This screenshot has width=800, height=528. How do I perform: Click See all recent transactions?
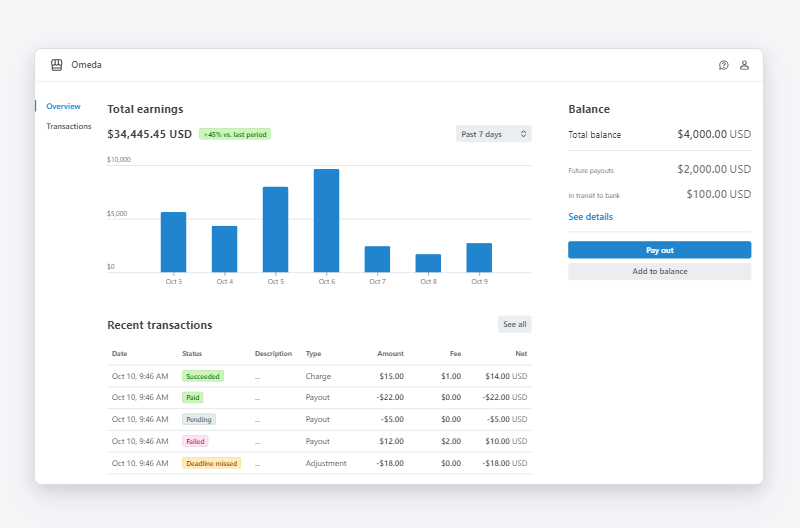click(515, 324)
